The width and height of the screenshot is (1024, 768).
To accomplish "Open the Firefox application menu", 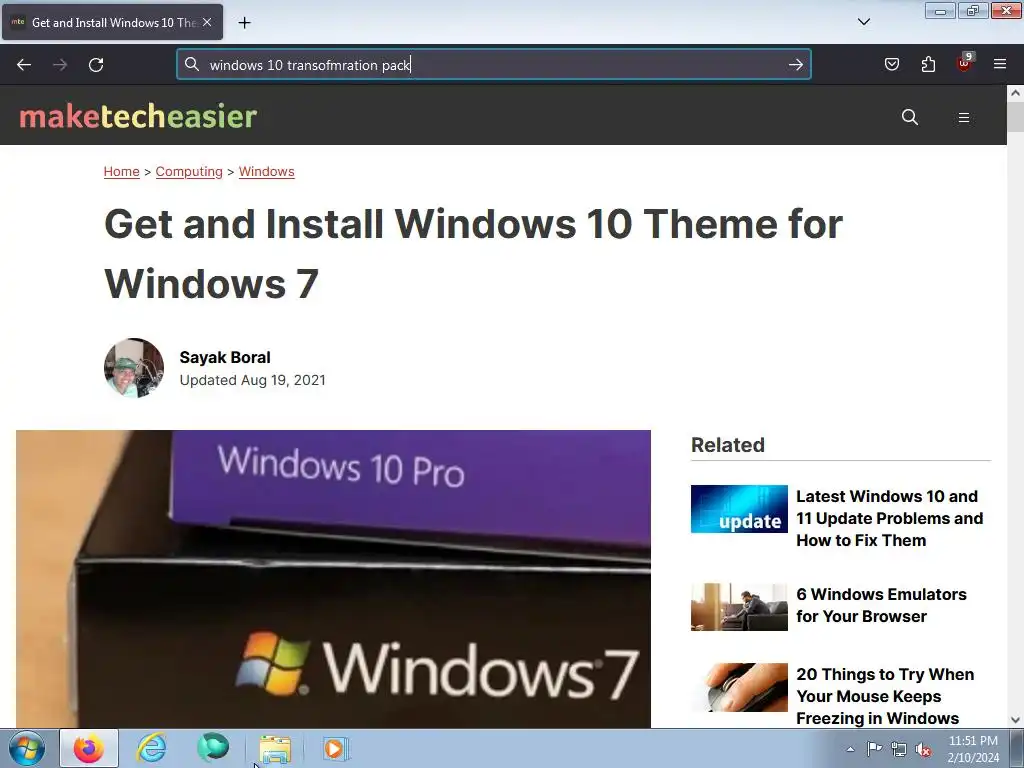I will coord(1000,64).
